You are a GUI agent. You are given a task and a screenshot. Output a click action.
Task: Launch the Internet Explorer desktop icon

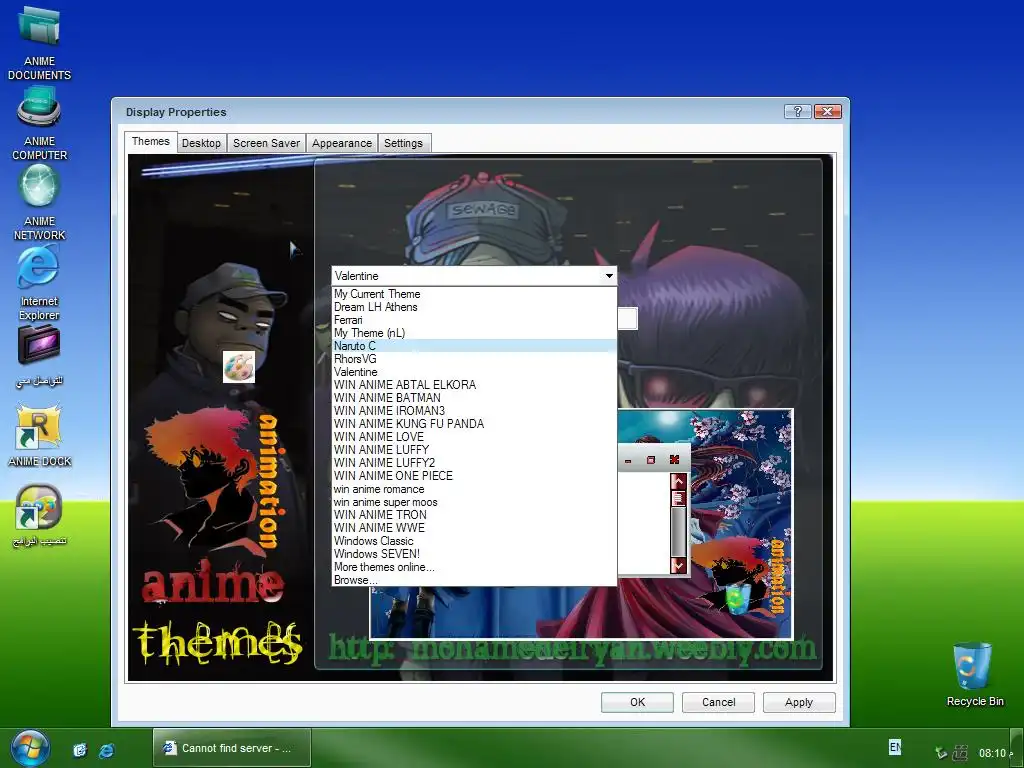click(39, 284)
